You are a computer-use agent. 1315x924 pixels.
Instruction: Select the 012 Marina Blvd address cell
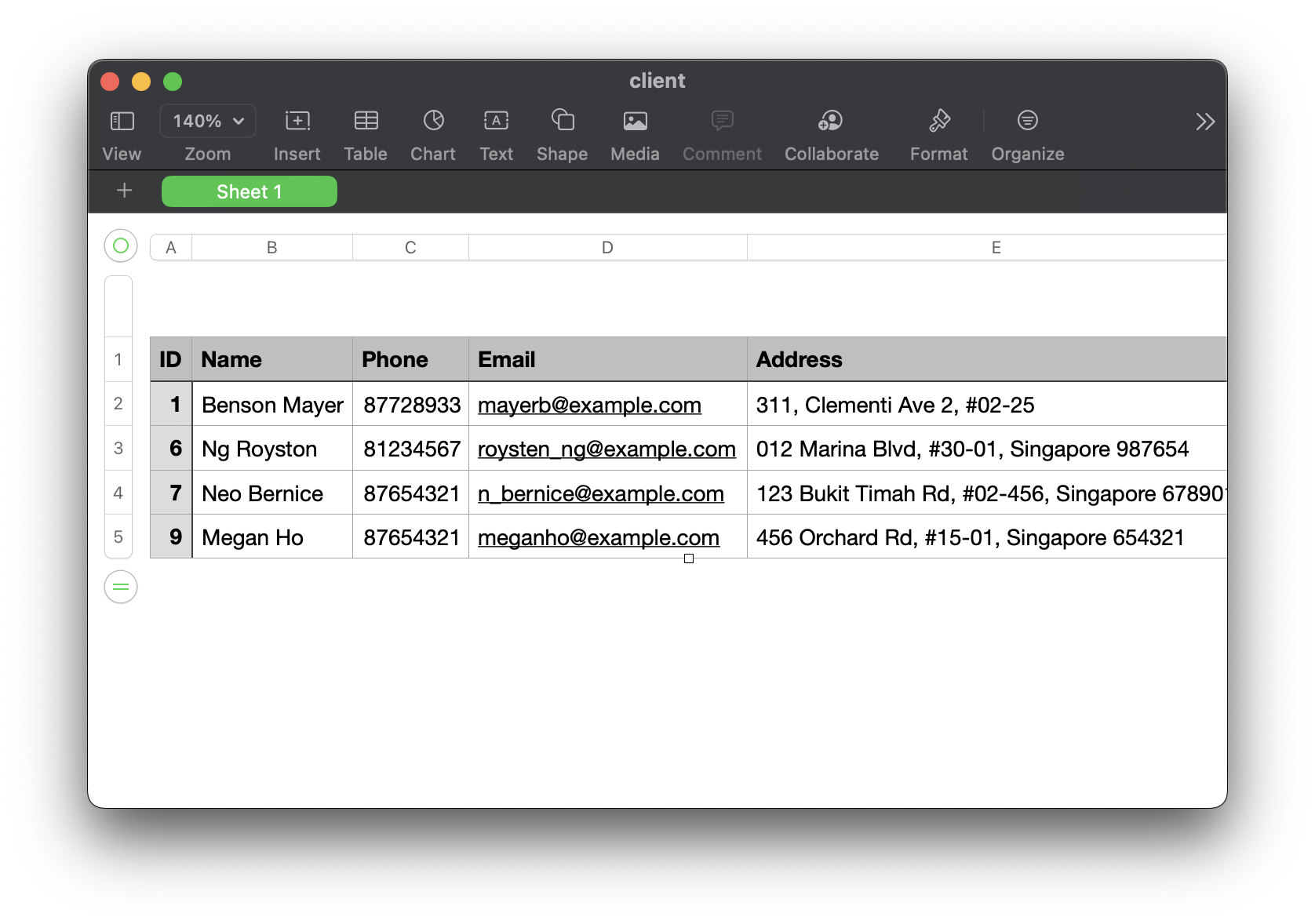(x=987, y=449)
